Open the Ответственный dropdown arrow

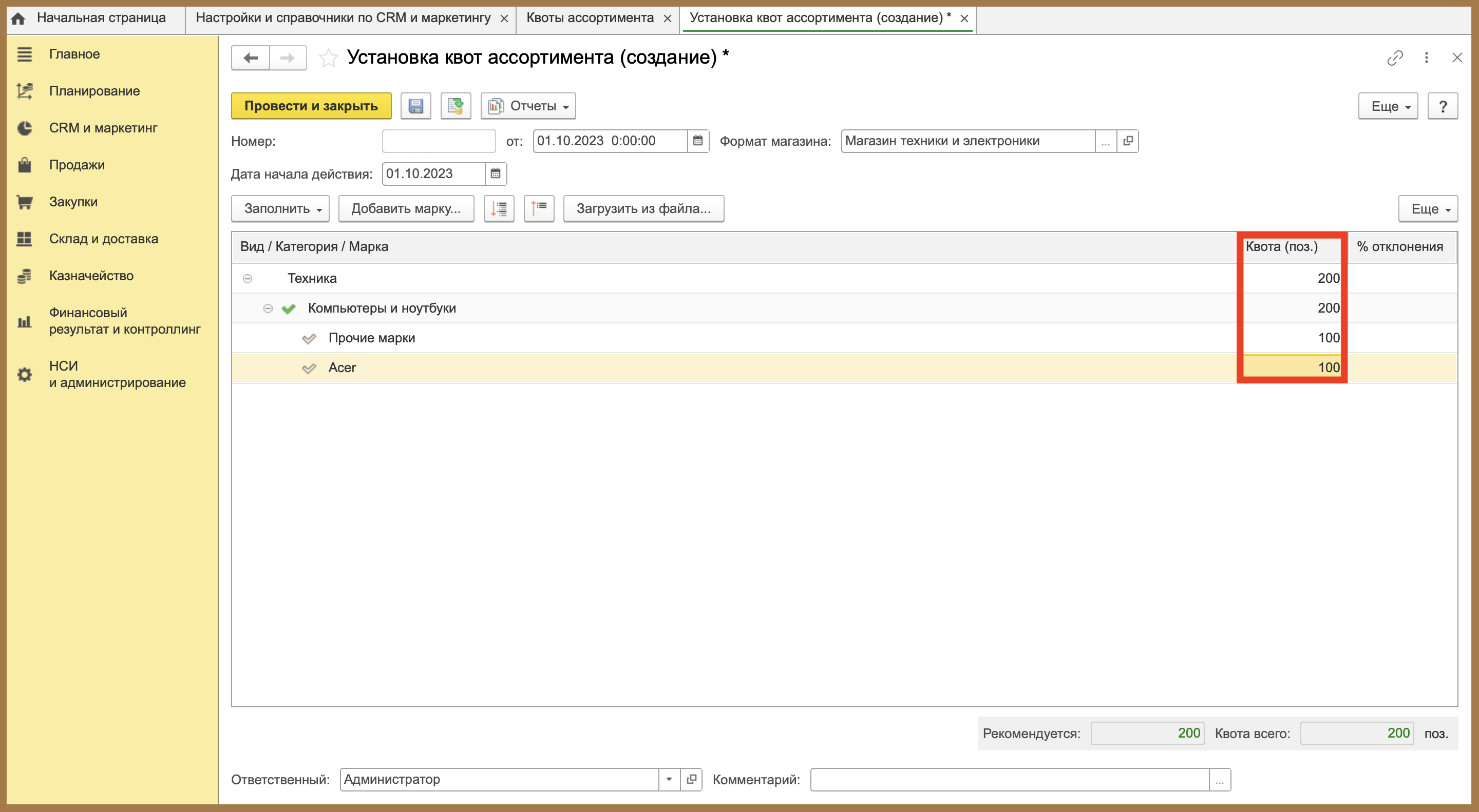click(x=669, y=779)
